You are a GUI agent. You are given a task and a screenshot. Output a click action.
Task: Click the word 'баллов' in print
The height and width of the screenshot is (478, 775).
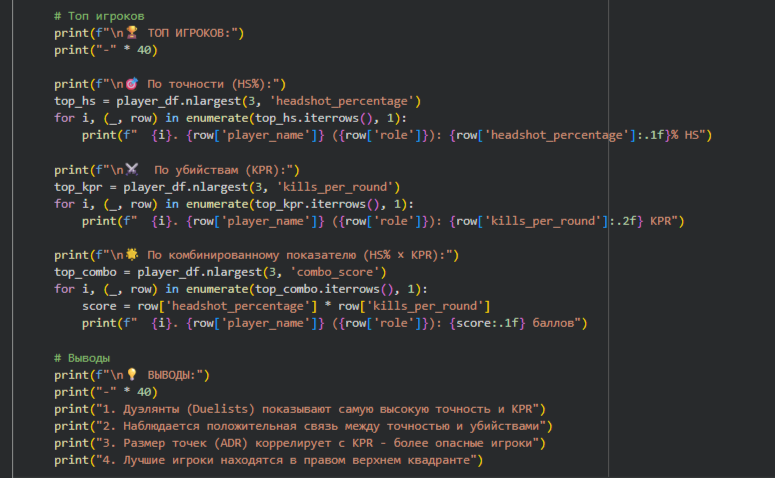click(553, 323)
